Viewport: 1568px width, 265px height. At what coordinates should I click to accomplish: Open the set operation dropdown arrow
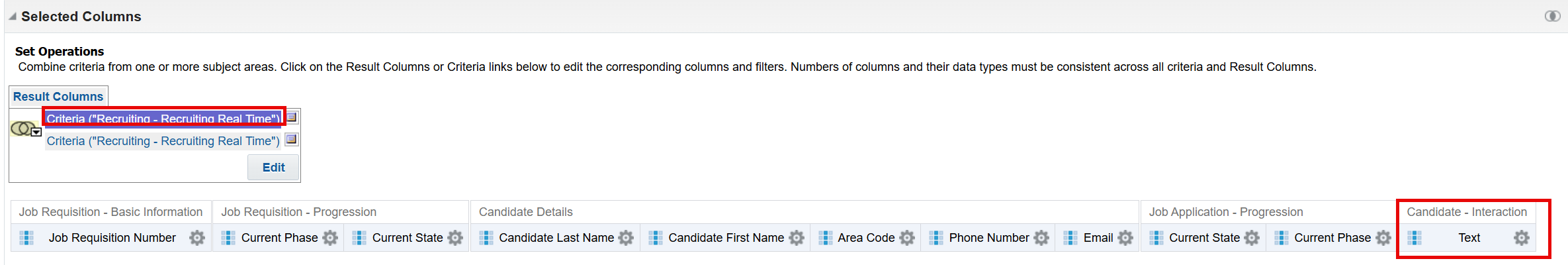(x=37, y=132)
